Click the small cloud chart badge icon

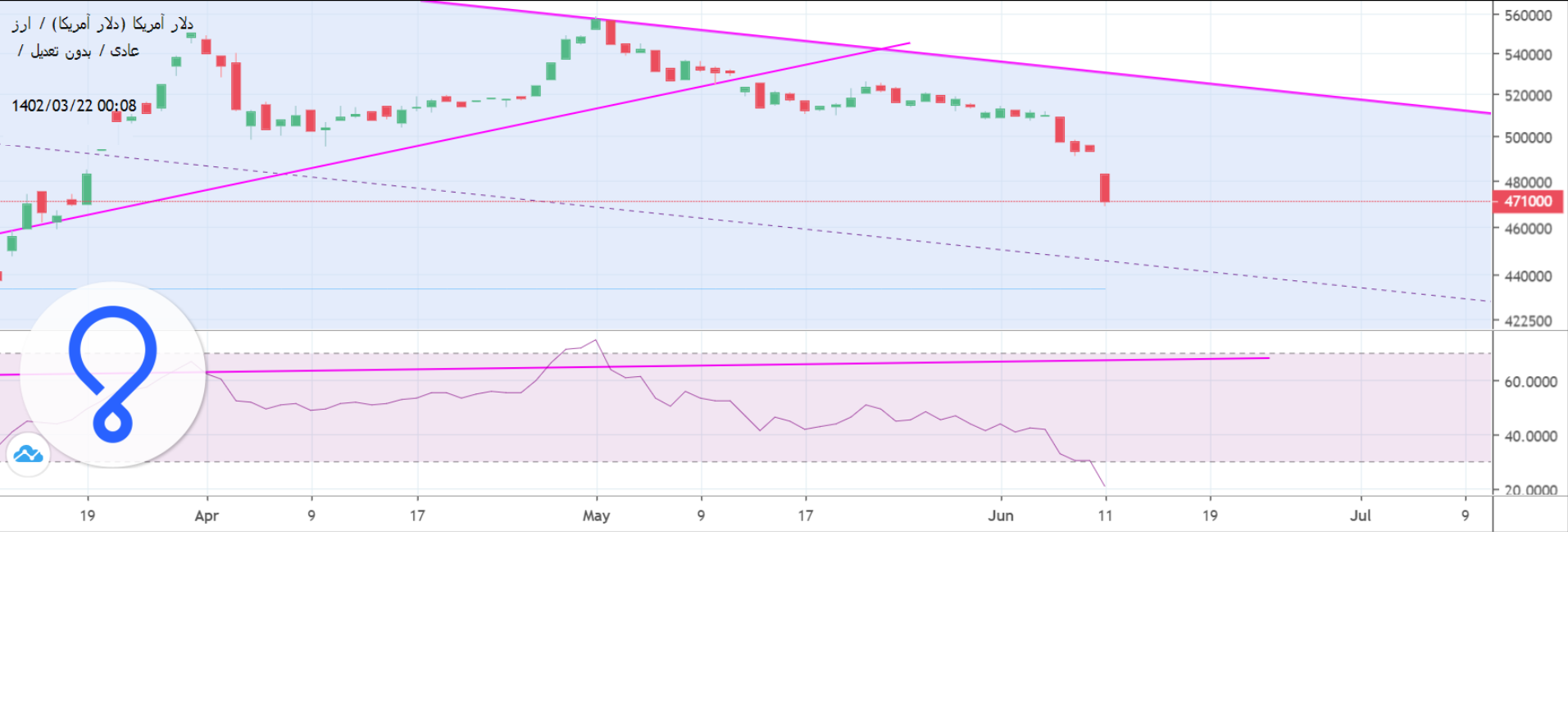[x=28, y=454]
